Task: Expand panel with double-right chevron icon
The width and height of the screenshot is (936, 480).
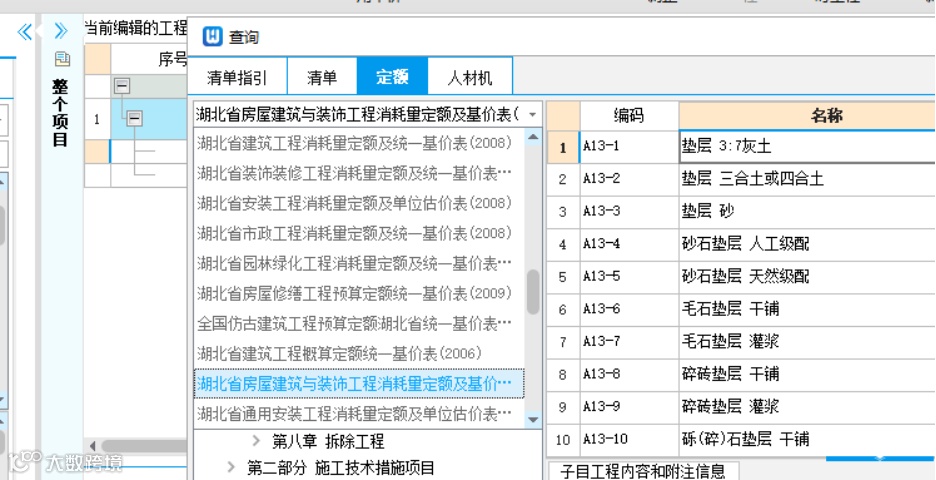Action: coord(61,30)
